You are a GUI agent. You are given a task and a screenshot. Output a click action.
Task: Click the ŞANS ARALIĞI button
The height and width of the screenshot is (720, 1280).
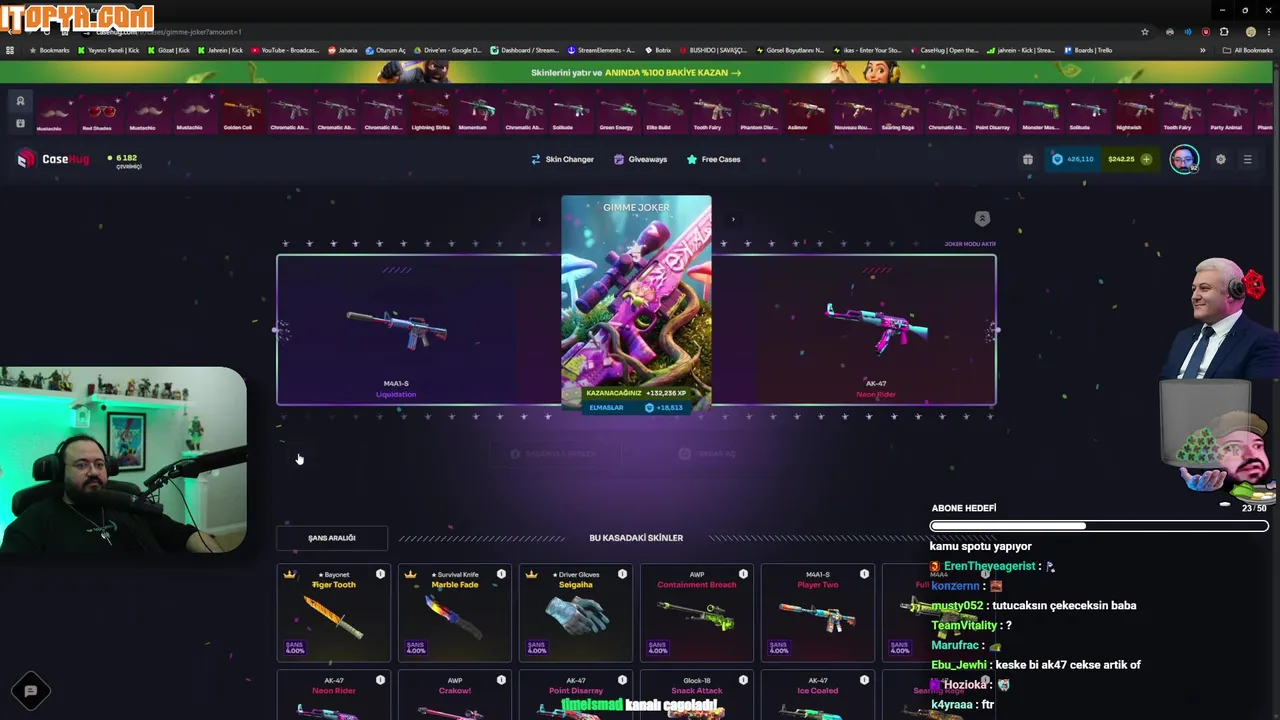[x=332, y=538]
